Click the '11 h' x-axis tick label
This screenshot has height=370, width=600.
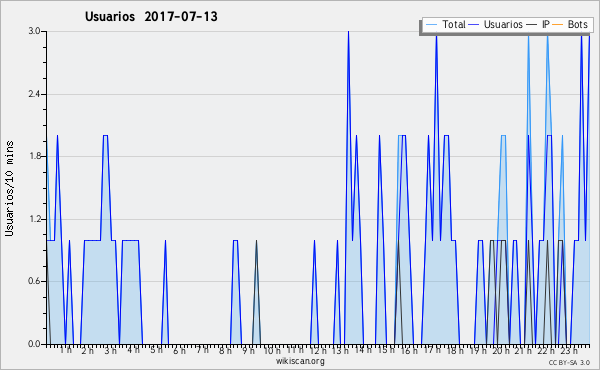click(x=295, y=350)
